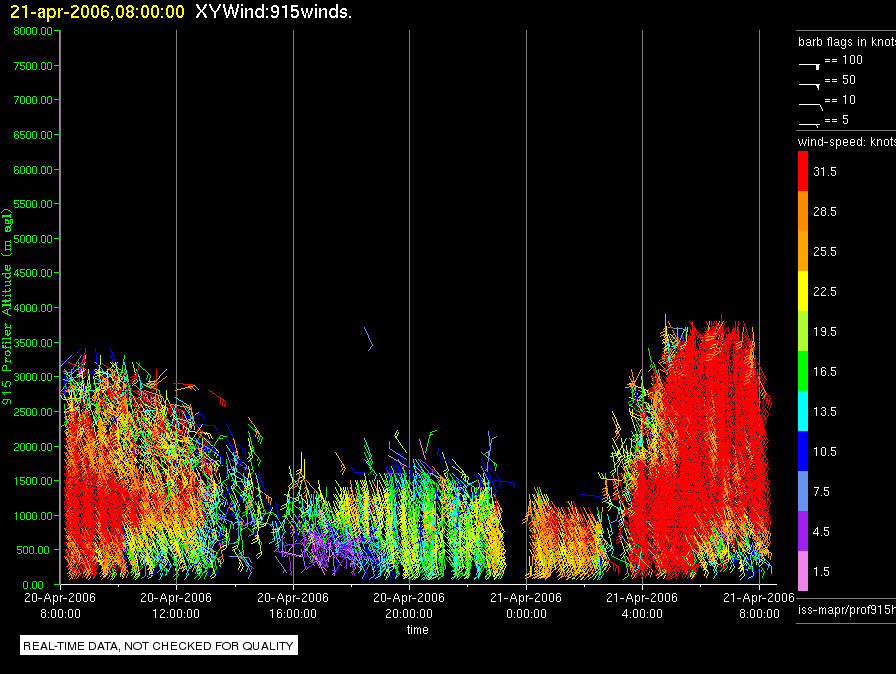Click the 3500.00 altitude axis label

pyautogui.click(x=33, y=343)
